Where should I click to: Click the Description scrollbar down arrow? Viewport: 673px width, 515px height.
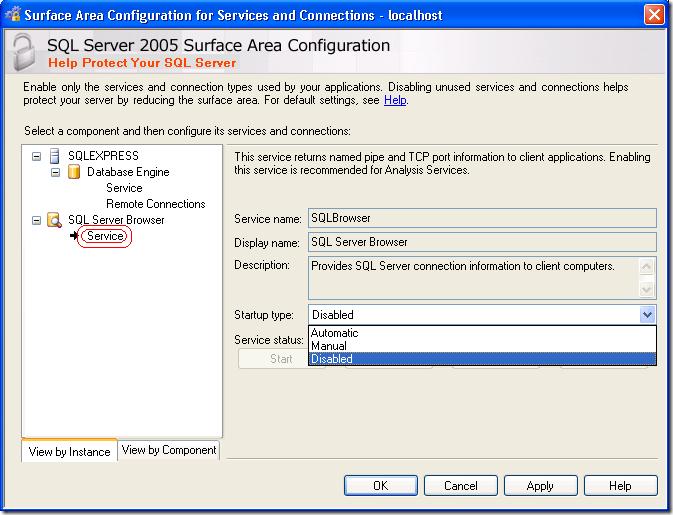(x=646, y=289)
